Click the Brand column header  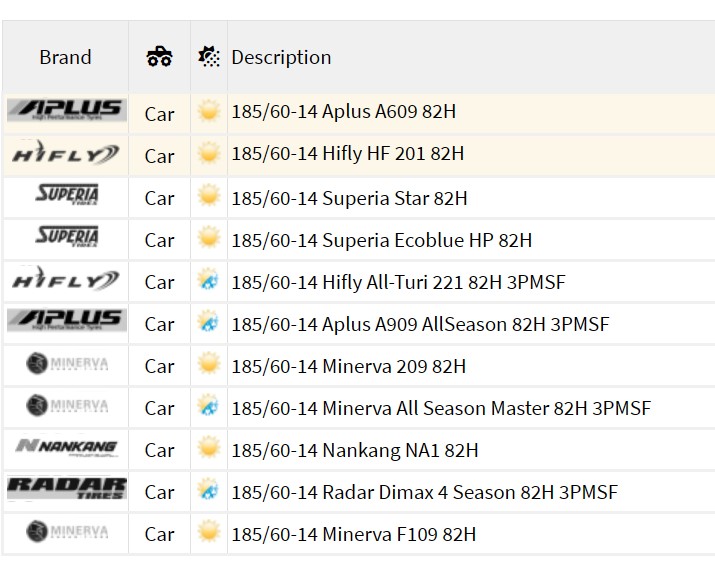pos(65,57)
